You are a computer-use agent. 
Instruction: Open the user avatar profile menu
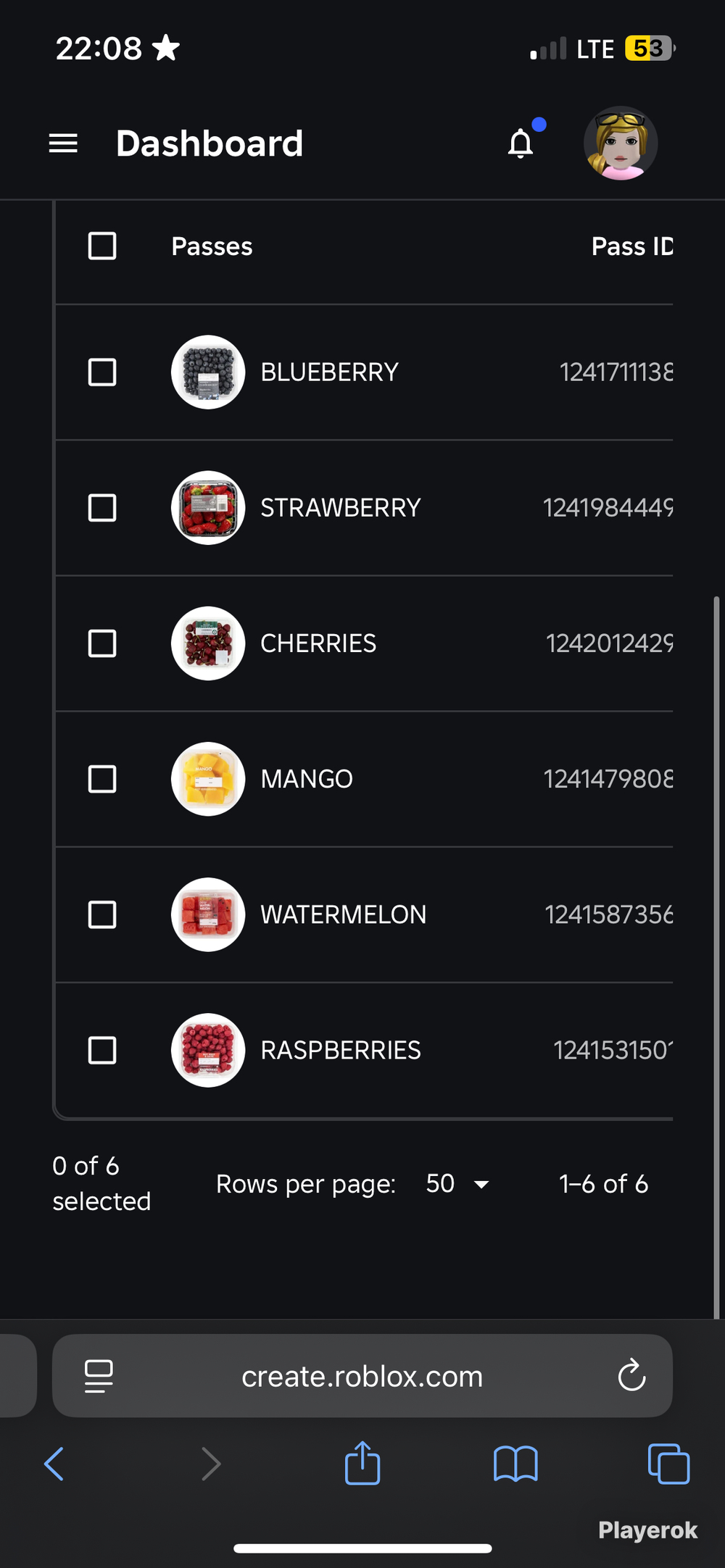click(621, 143)
